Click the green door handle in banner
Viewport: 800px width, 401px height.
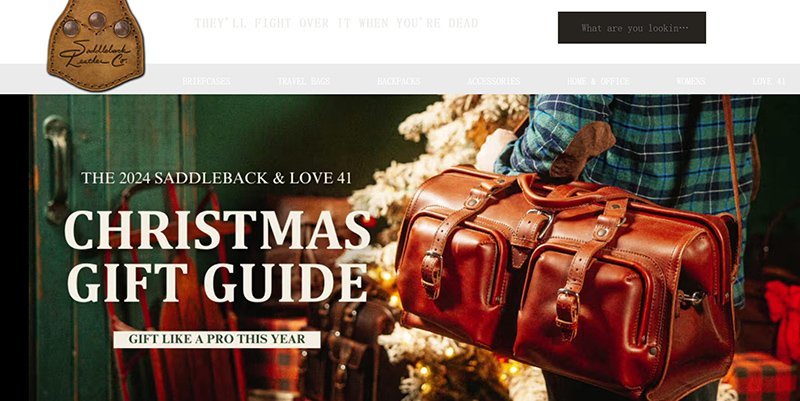click(x=56, y=168)
